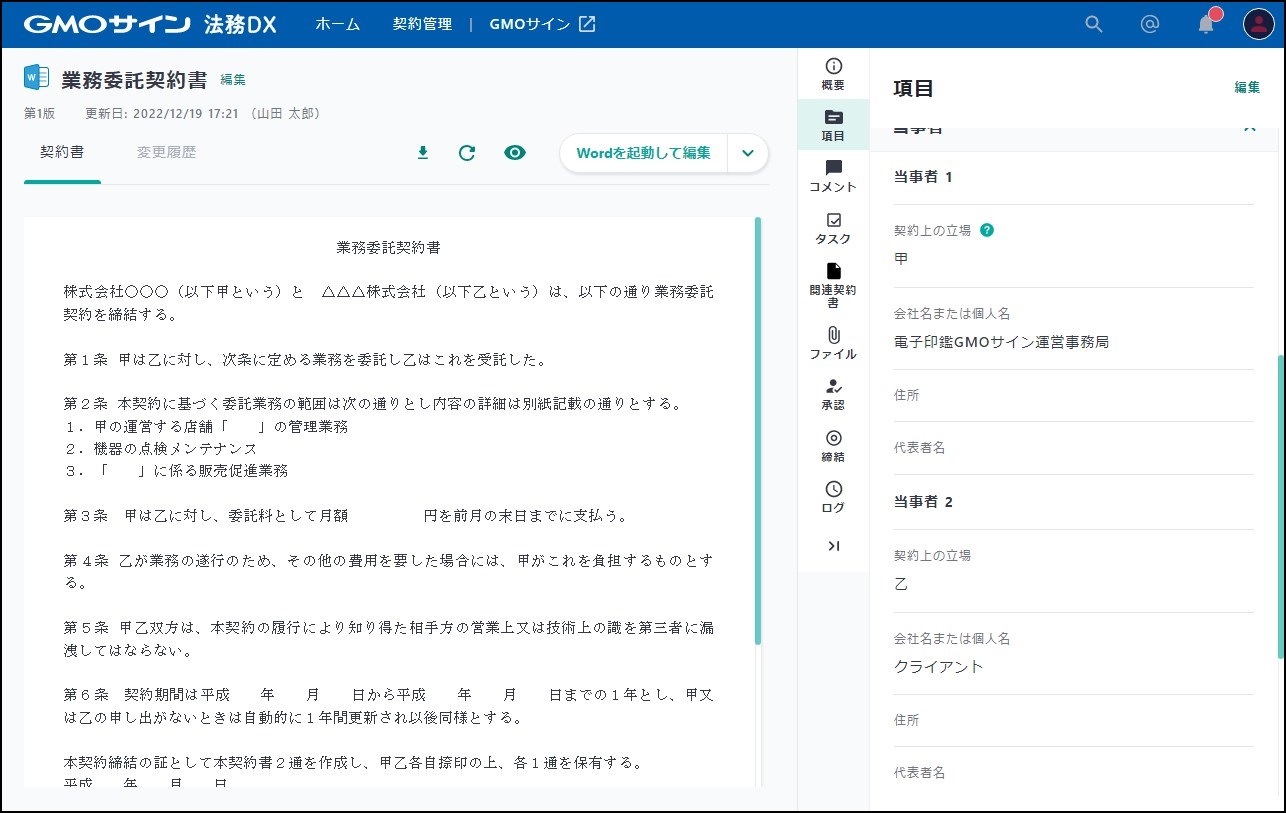Download the contract document
Viewport: 1286px width, 813px height.
click(423, 153)
